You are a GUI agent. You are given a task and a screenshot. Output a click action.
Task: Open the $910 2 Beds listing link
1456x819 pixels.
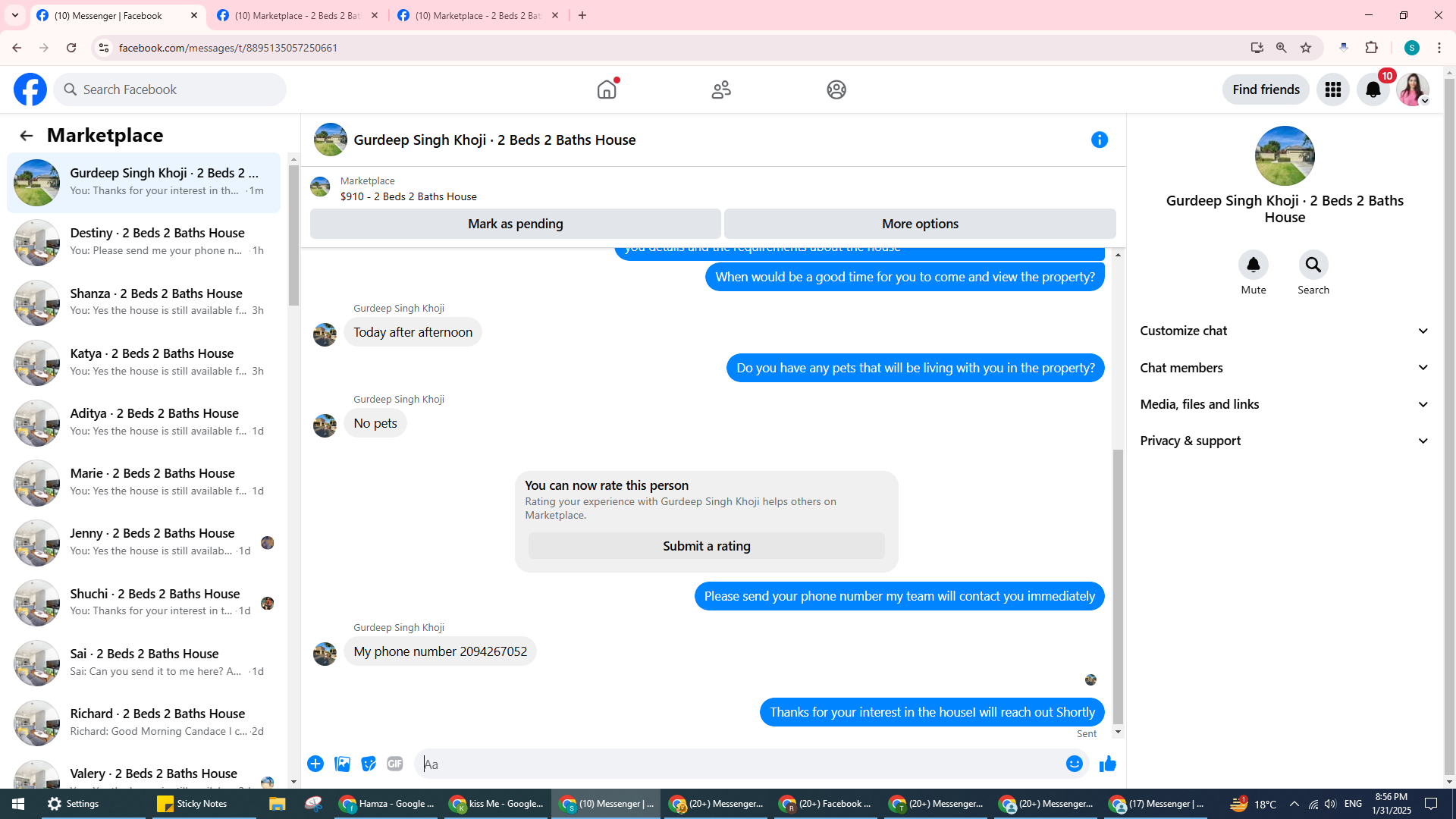(x=409, y=196)
